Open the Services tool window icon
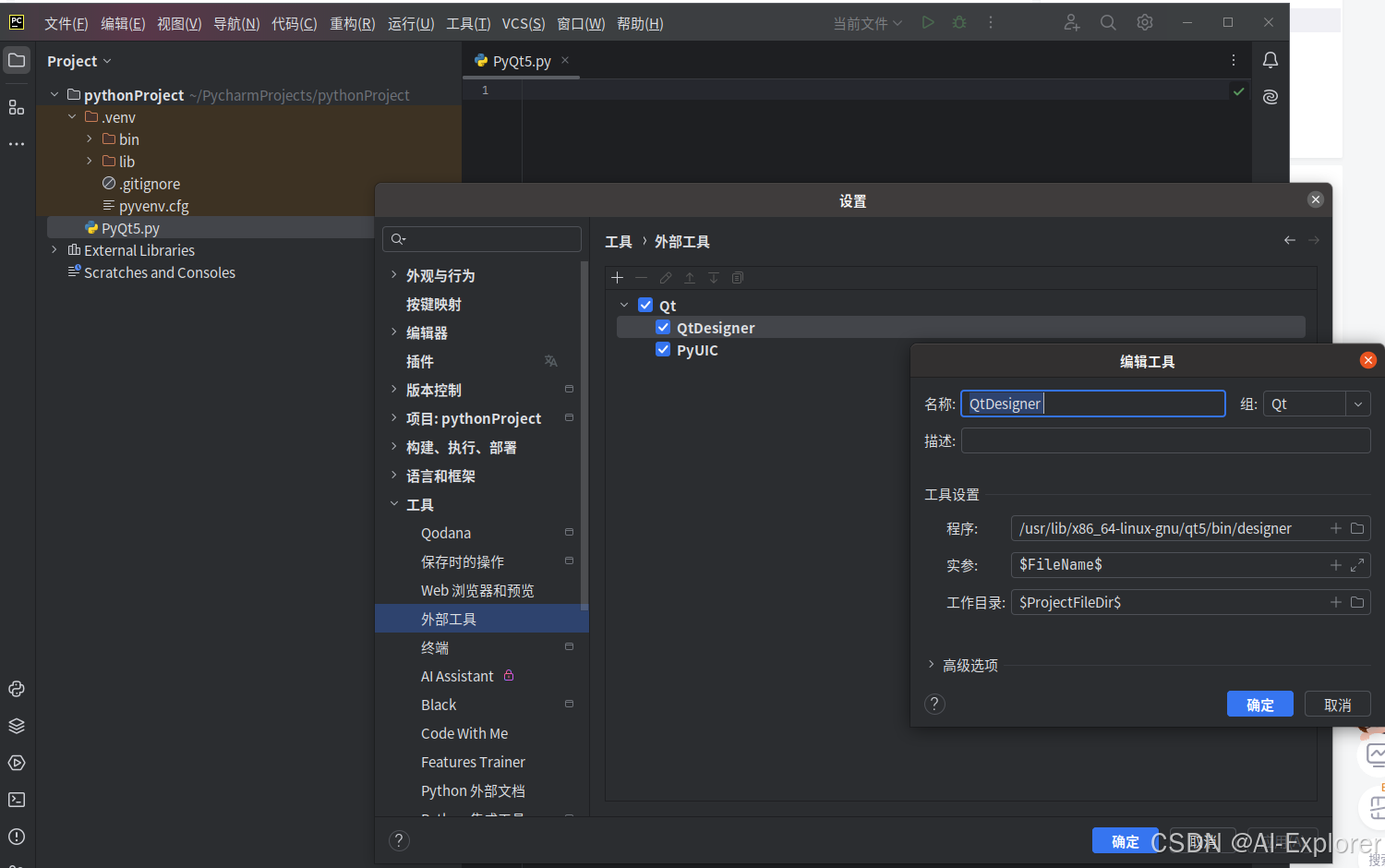The image size is (1385, 868). pos(17,763)
